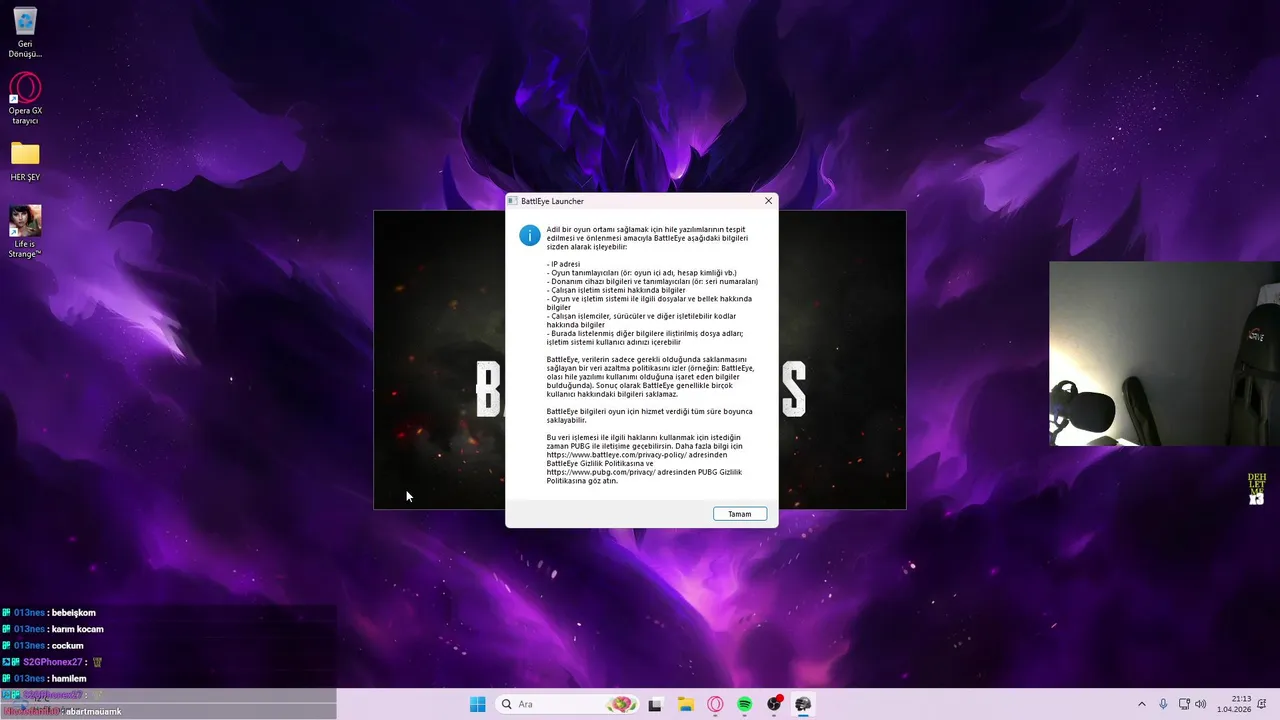Select the Life is Strange desktop shortcut
Image resolution: width=1280 pixels, height=720 pixels.
click(25, 231)
